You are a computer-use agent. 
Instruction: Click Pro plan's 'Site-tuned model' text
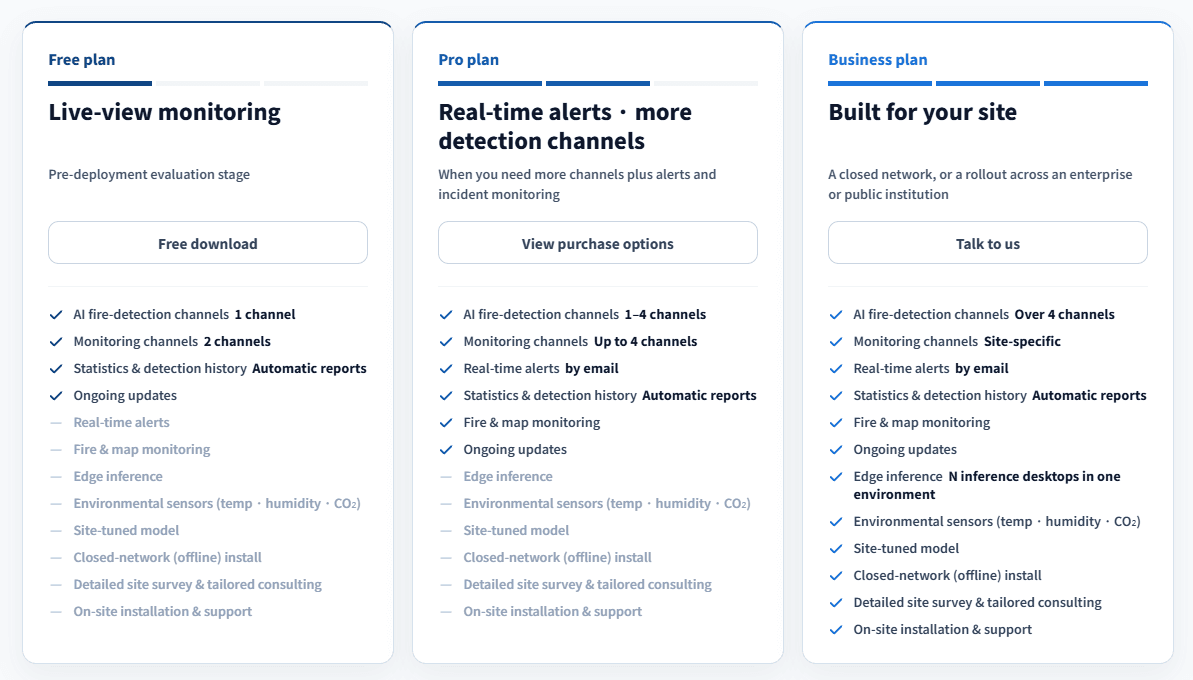(x=517, y=531)
